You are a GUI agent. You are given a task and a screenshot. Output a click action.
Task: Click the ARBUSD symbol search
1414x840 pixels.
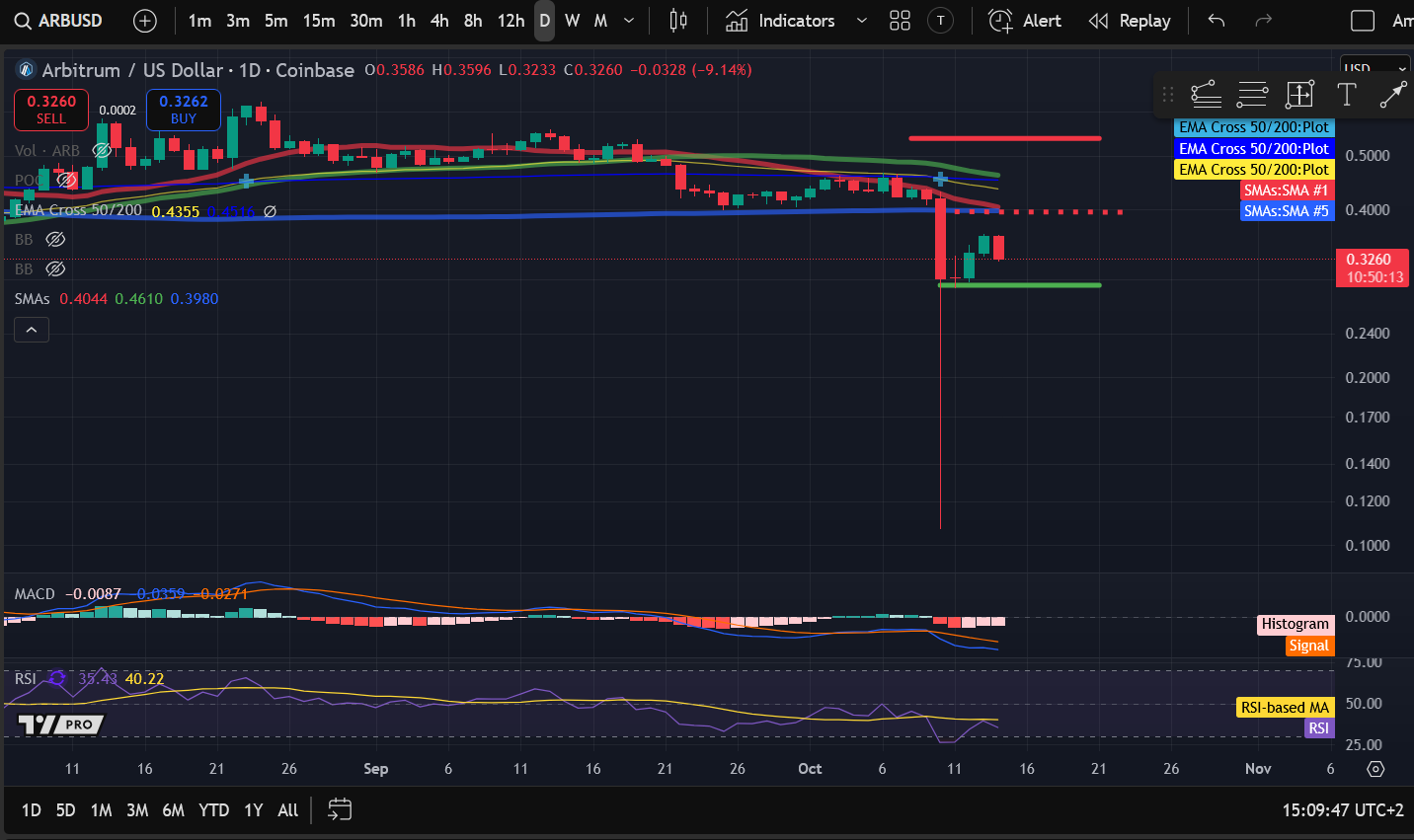[x=59, y=21]
